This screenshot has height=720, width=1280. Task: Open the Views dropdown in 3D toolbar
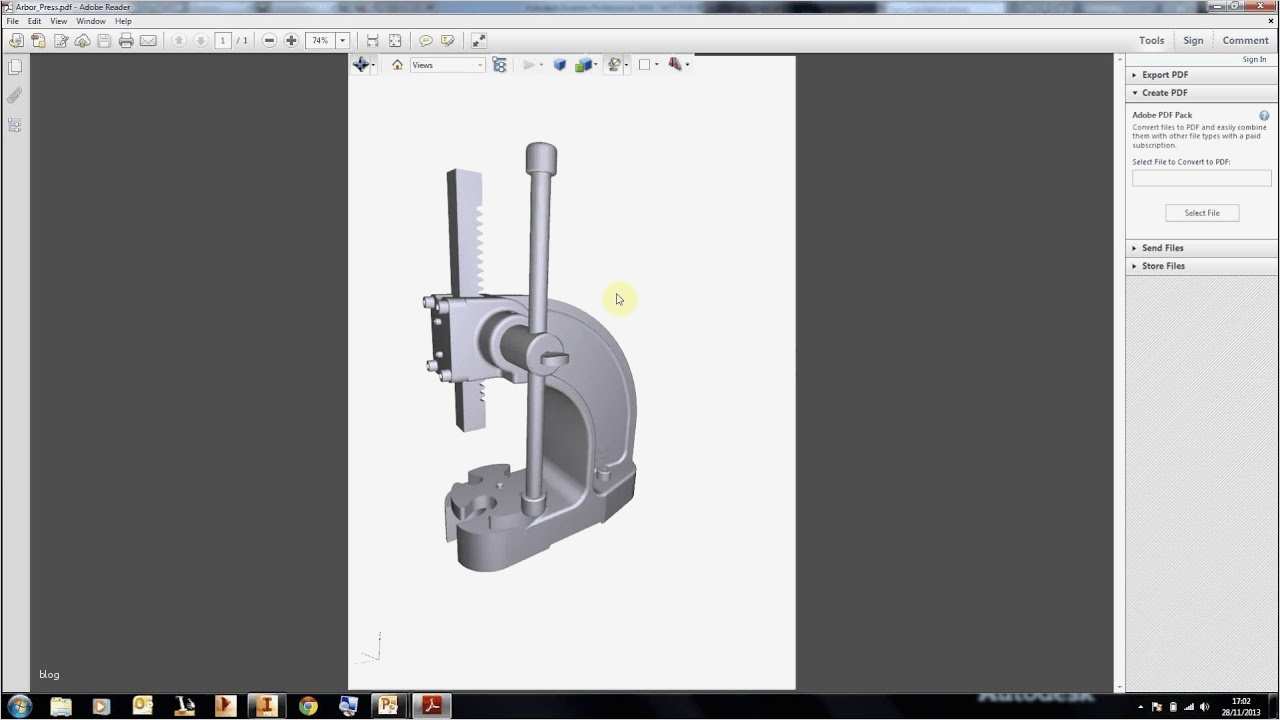[447, 65]
